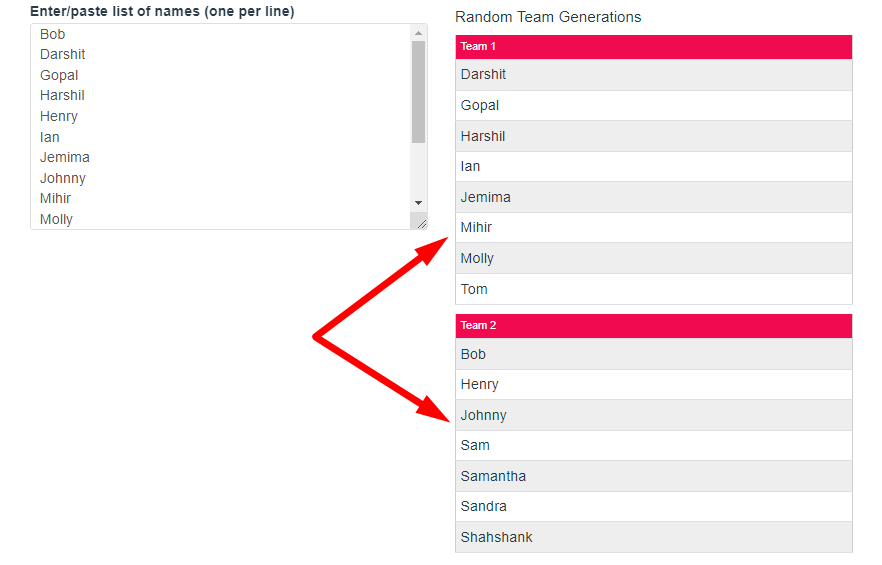This screenshot has width=882, height=565.
Task: Click Gopal row in Team 1
Action: point(654,105)
